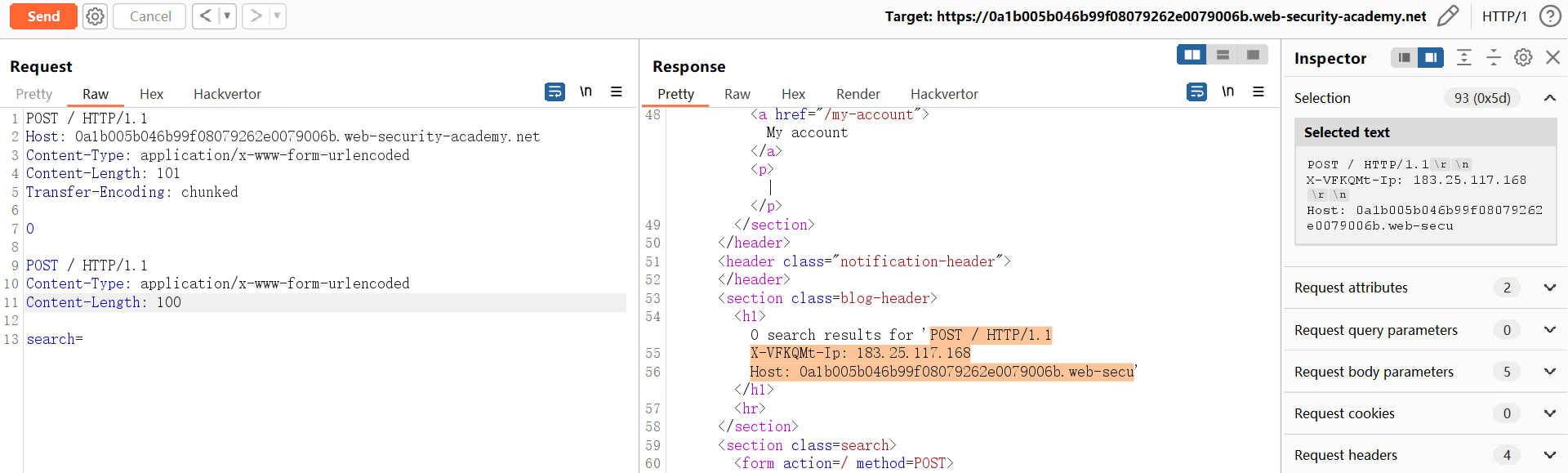Open the Request panel hamburger menu
This screenshot has height=473, width=1568.
pyautogui.click(x=617, y=92)
